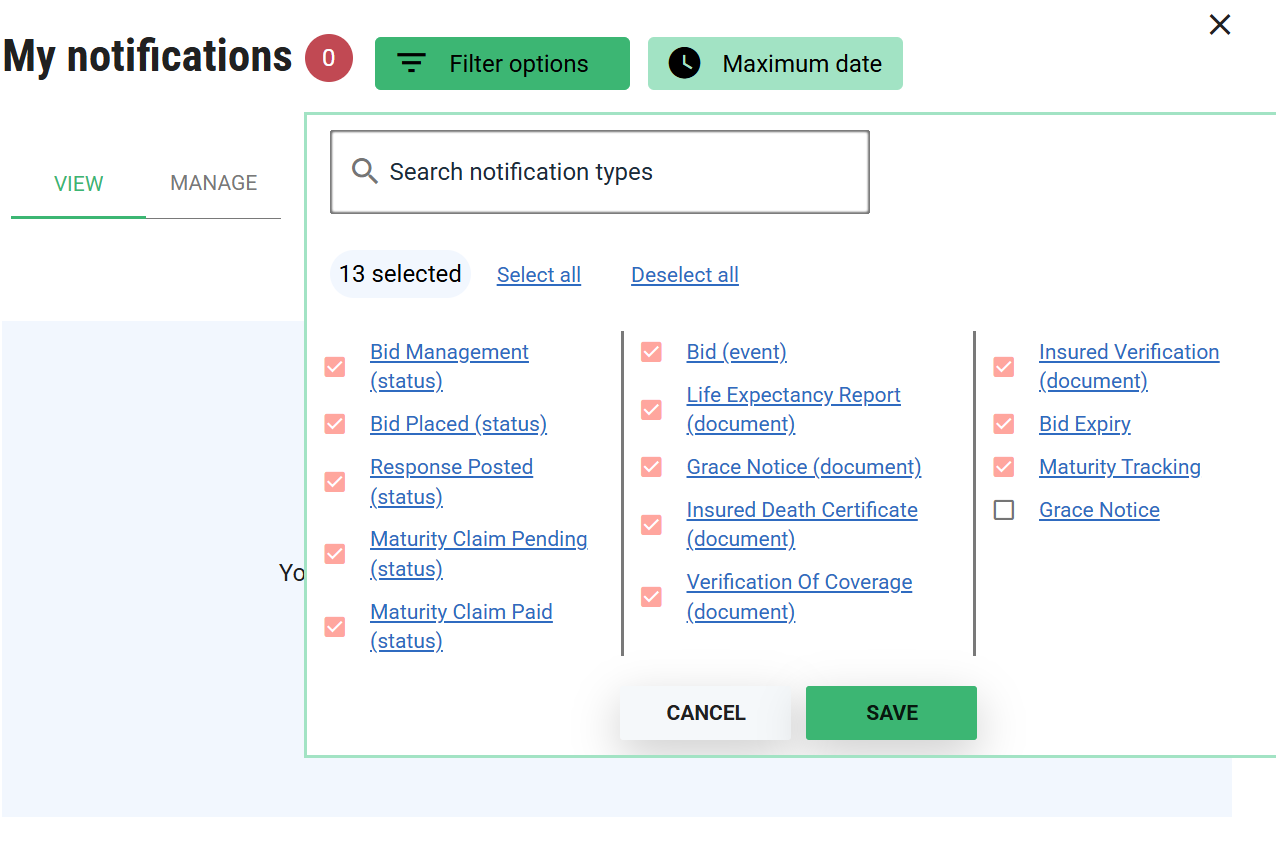Image resolution: width=1276 pixels, height=854 pixels.
Task: Click the Select all link
Action: click(538, 275)
